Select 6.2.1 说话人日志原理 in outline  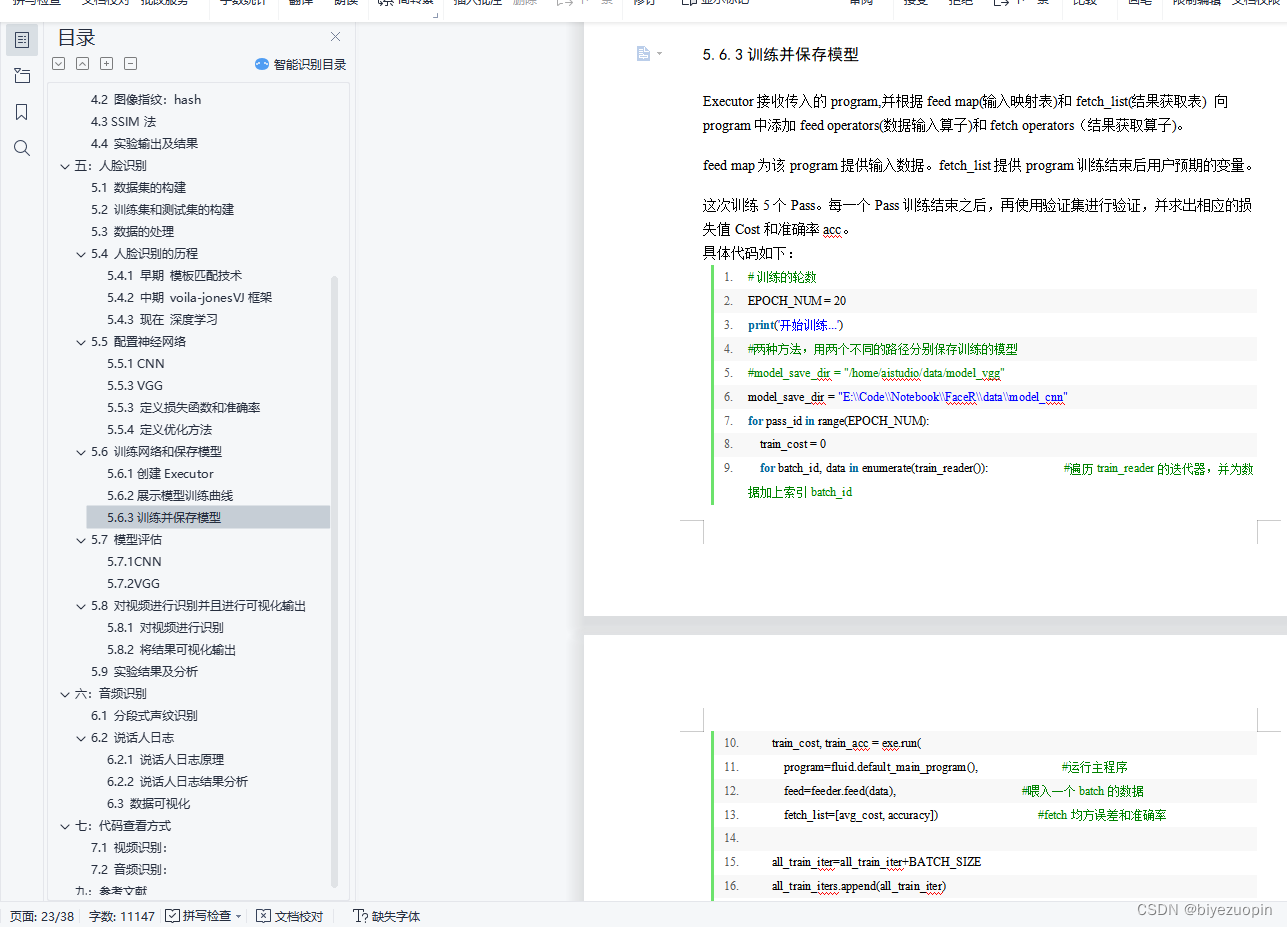[165, 760]
